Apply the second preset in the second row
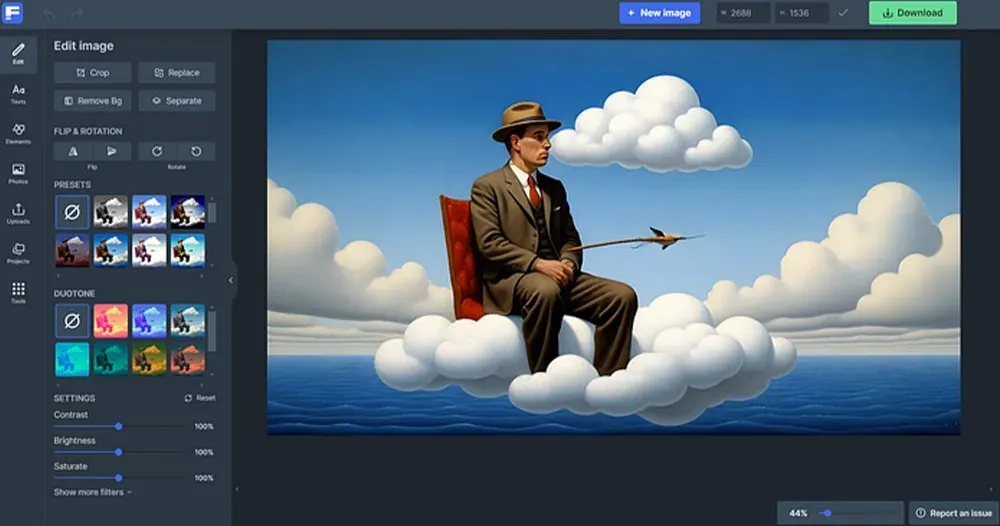The height and width of the screenshot is (526, 1000). (x=111, y=250)
